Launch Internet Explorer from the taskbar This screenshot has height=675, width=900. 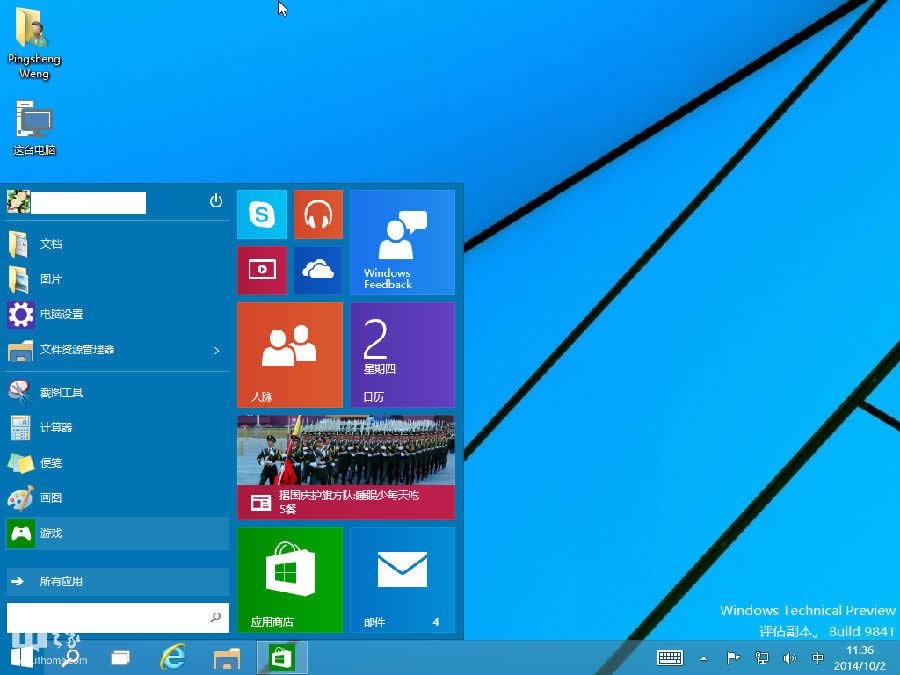coord(172,658)
